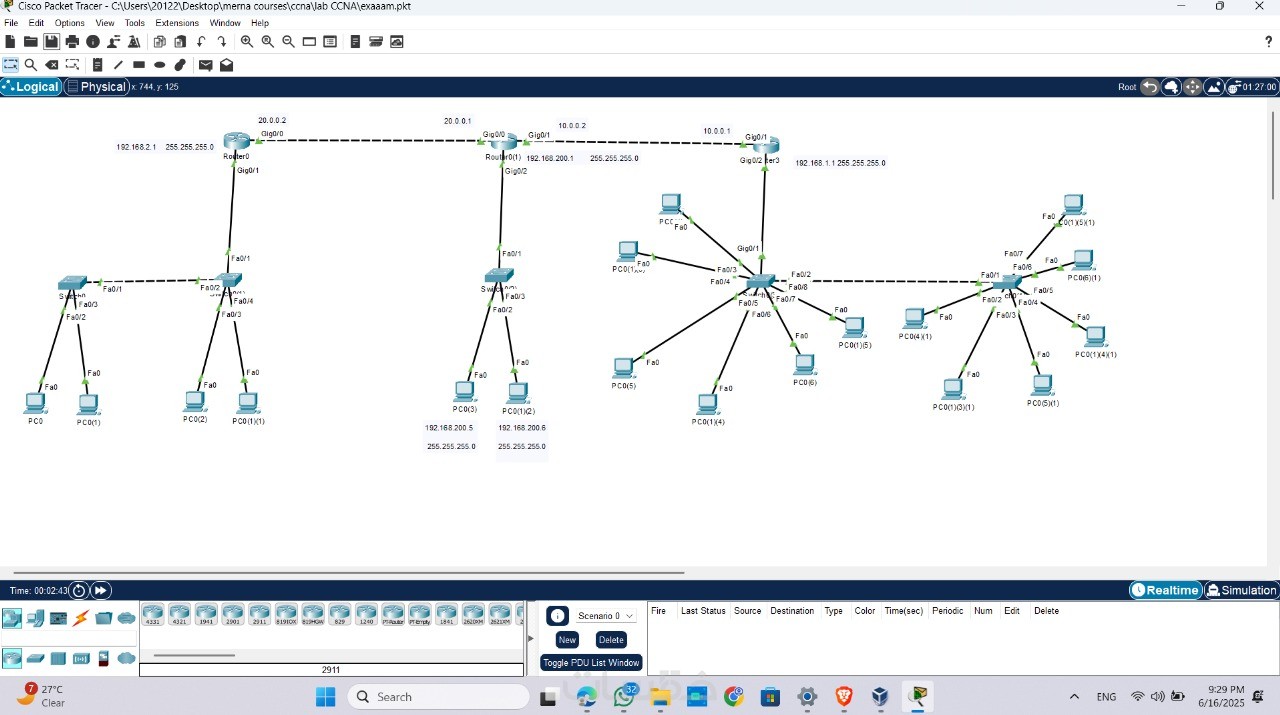Set tiled background with mountain icon
The width and height of the screenshot is (1280, 715).
pyautogui.click(x=1214, y=87)
